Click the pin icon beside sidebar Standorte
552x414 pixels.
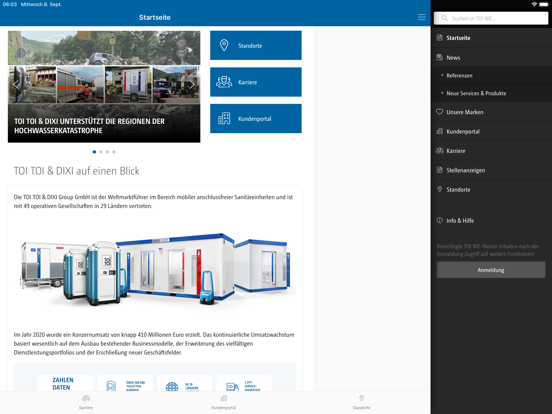tap(439, 189)
